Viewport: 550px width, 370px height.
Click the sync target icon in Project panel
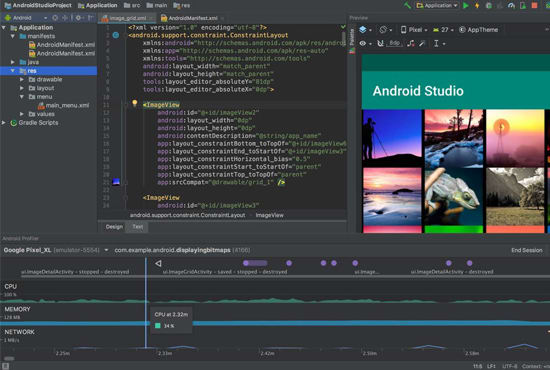(55, 18)
